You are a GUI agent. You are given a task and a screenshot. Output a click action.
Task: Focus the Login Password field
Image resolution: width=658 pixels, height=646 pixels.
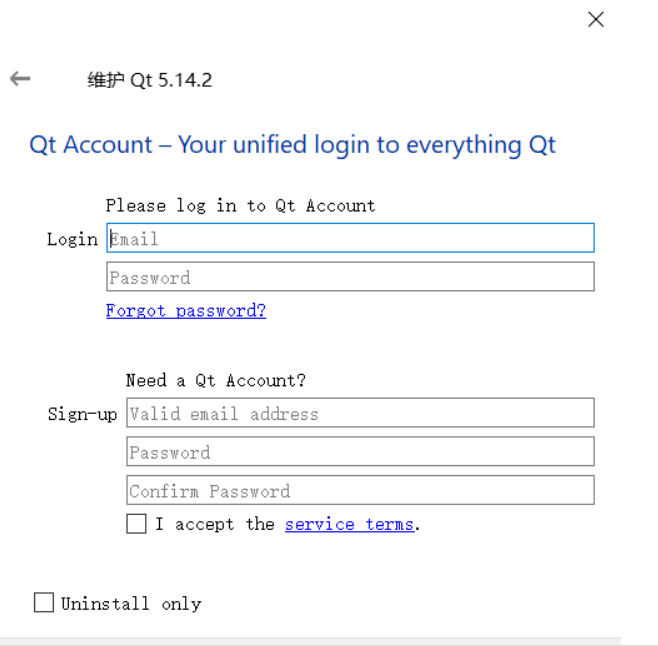tap(350, 277)
